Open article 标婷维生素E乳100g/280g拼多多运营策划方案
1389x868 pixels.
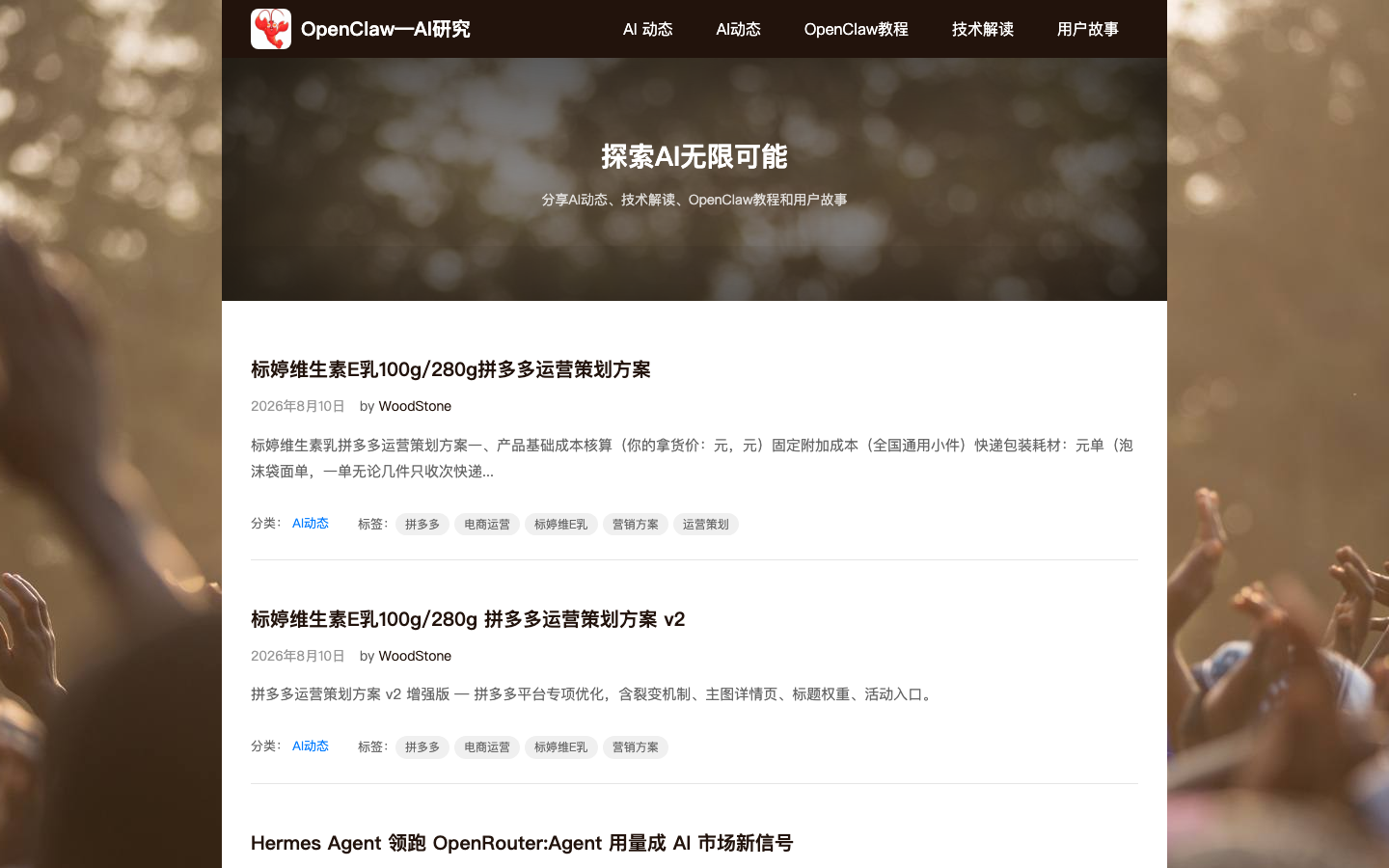(x=450, y=369)
